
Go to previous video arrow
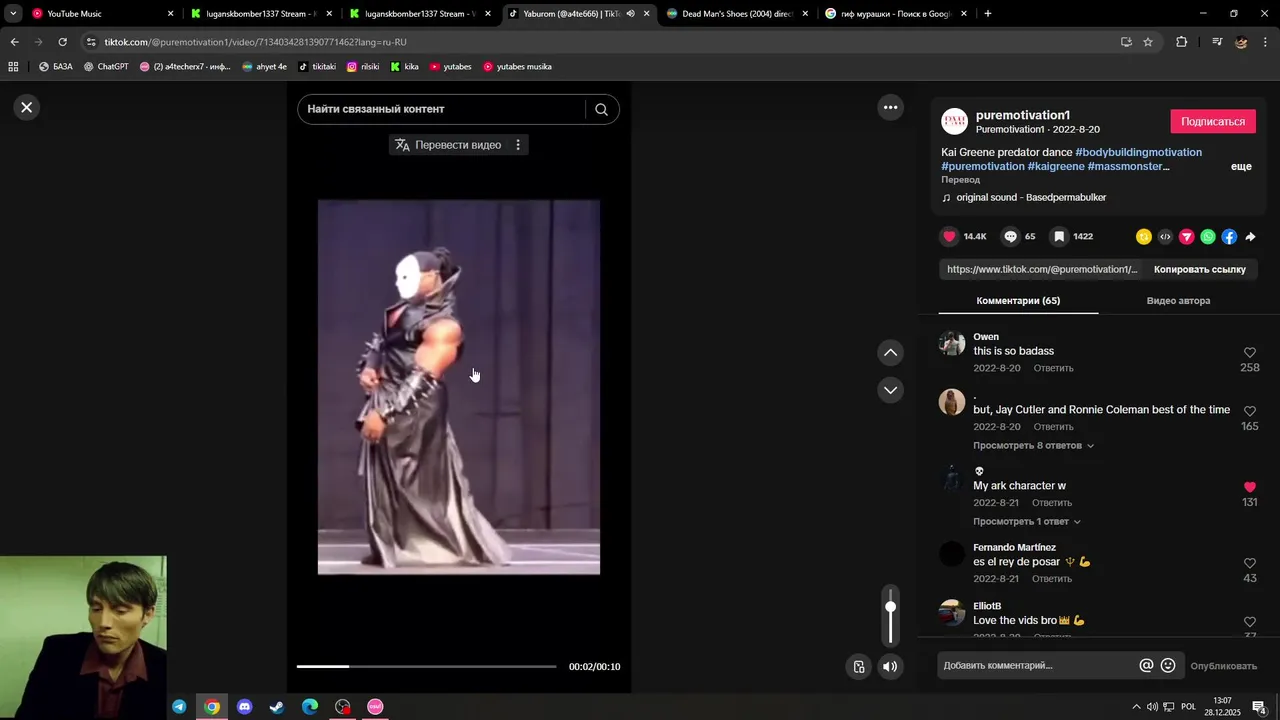(x=890, y=352)
